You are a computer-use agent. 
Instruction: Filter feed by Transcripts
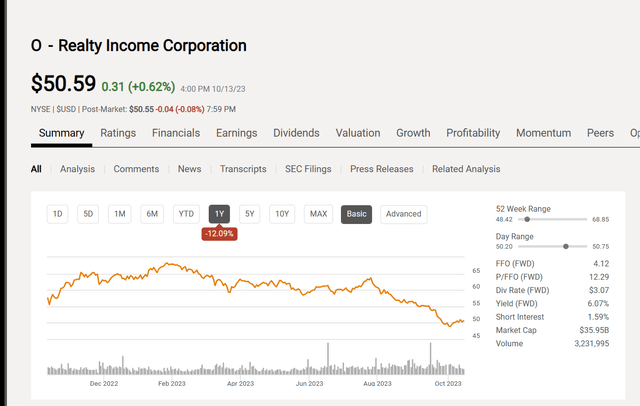[243, 169]
